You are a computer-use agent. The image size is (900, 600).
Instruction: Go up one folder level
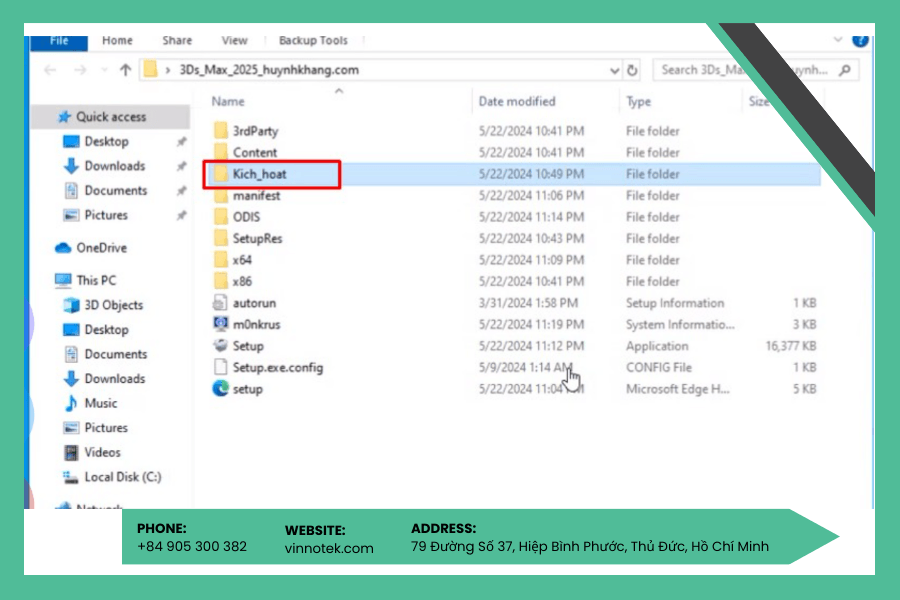125,70
